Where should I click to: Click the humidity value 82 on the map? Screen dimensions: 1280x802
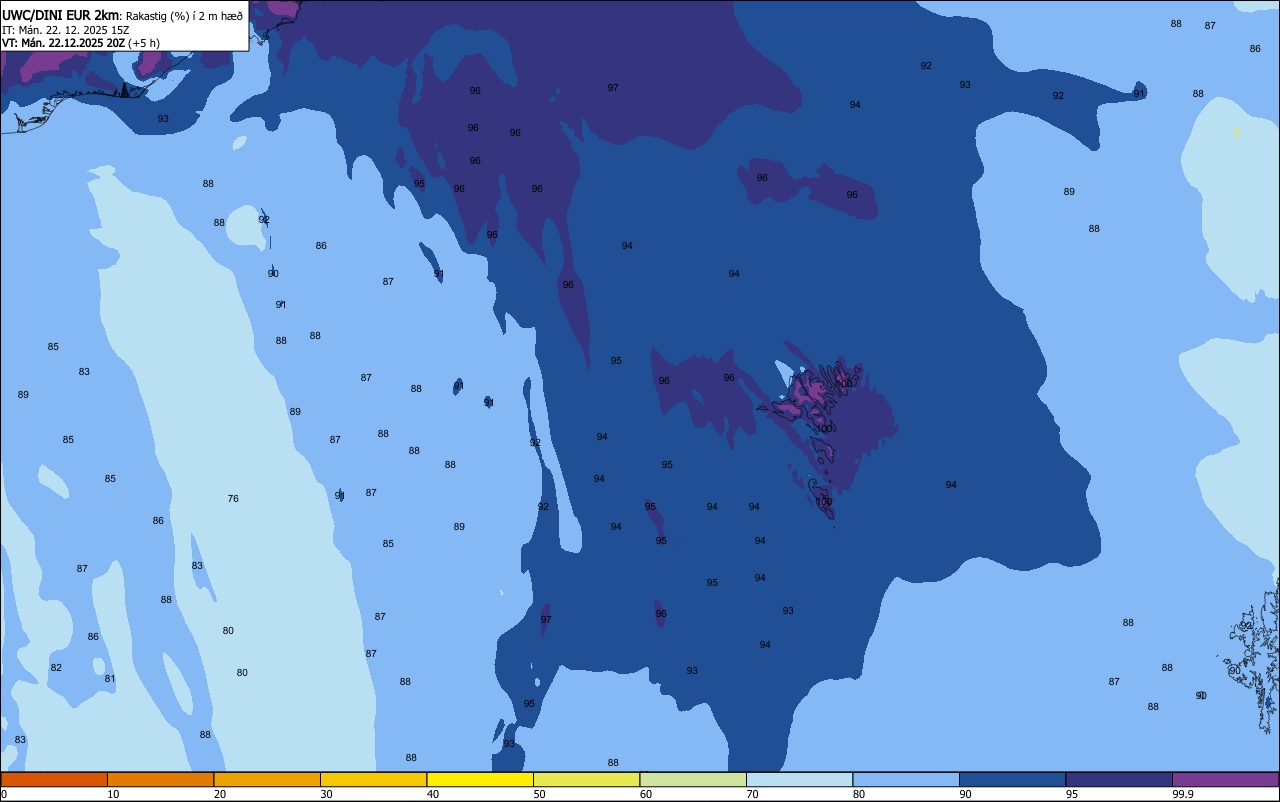pos(56,668)
